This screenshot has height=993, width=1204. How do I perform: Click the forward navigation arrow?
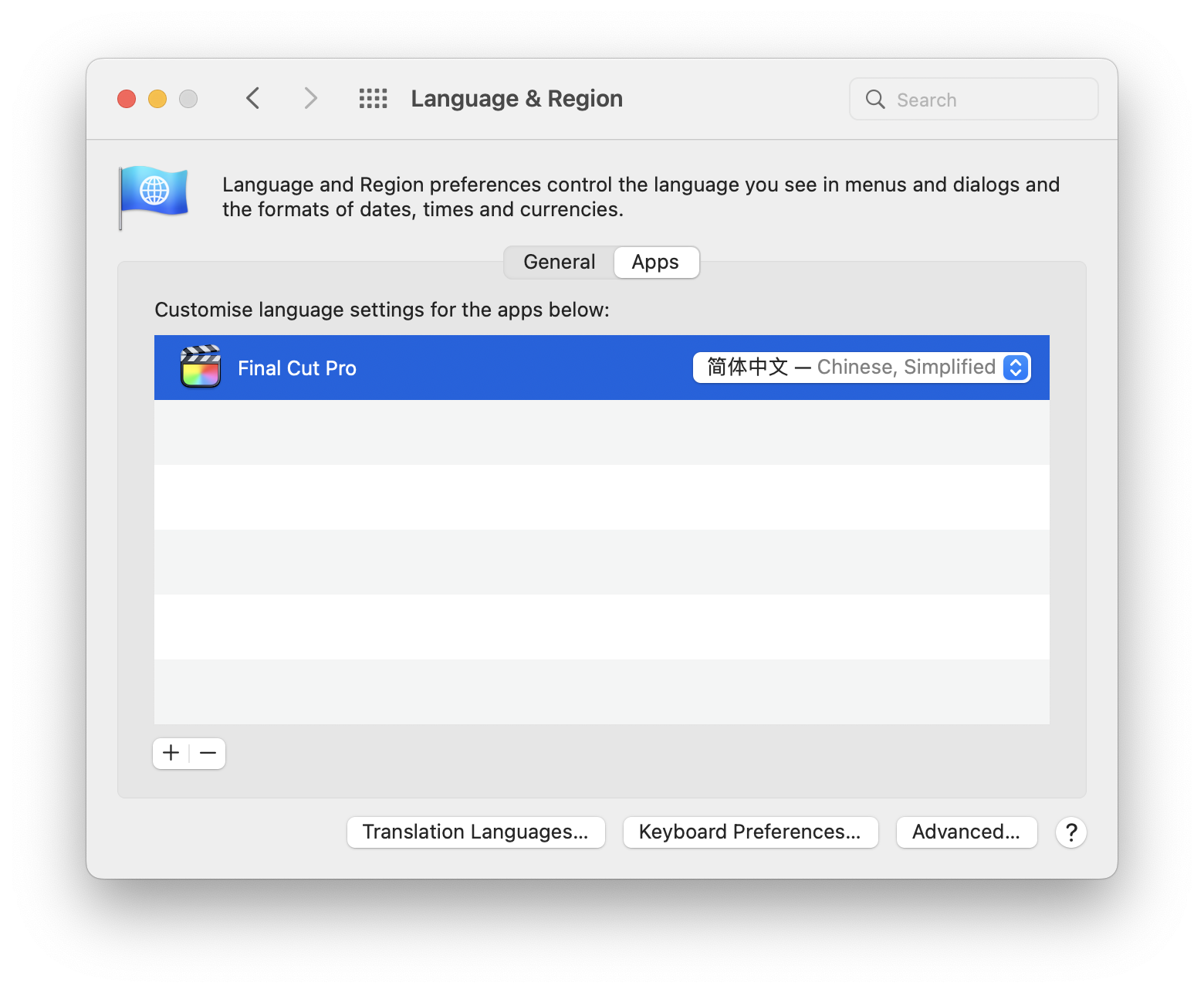[x=309, y=98]
